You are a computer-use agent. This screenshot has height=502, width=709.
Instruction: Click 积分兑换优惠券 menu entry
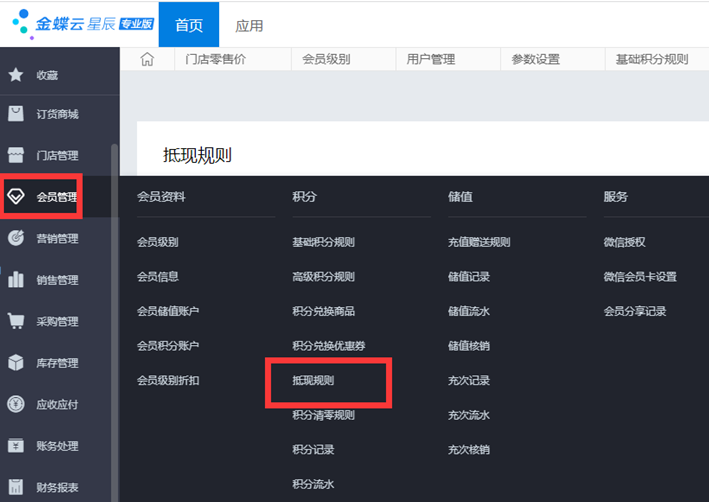328,346
